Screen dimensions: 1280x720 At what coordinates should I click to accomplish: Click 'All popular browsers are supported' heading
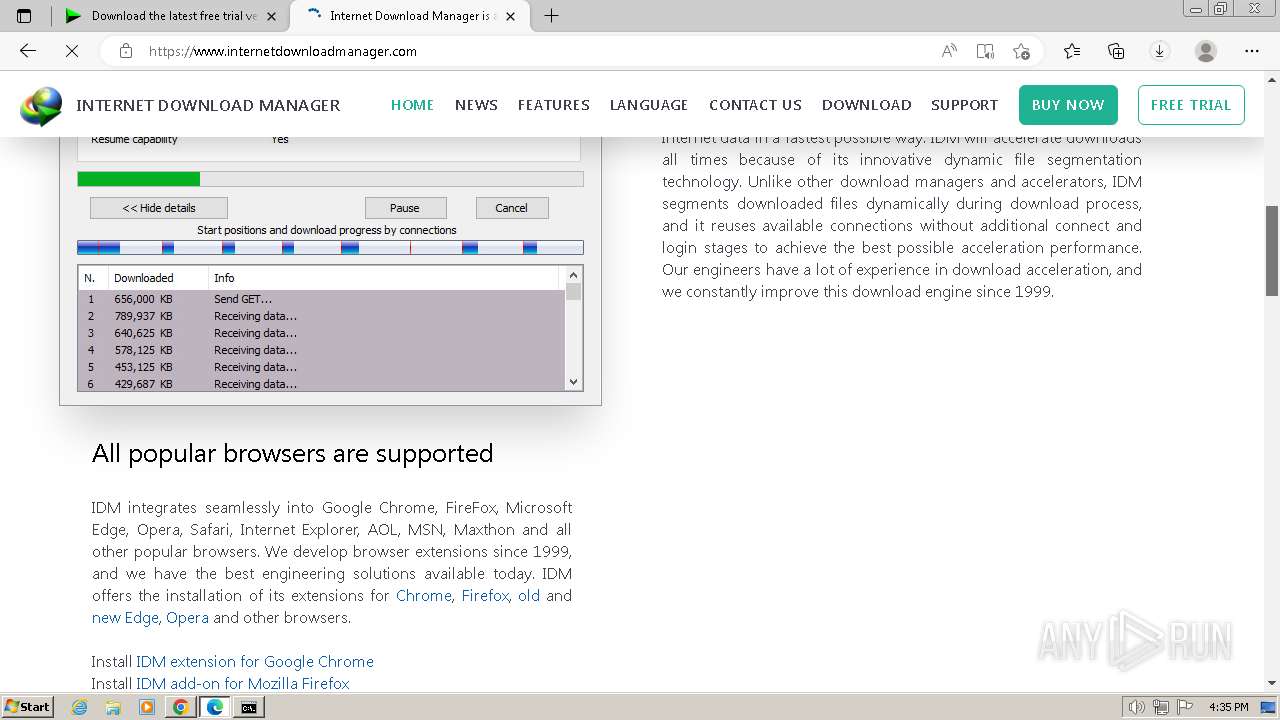coord(293,453)
